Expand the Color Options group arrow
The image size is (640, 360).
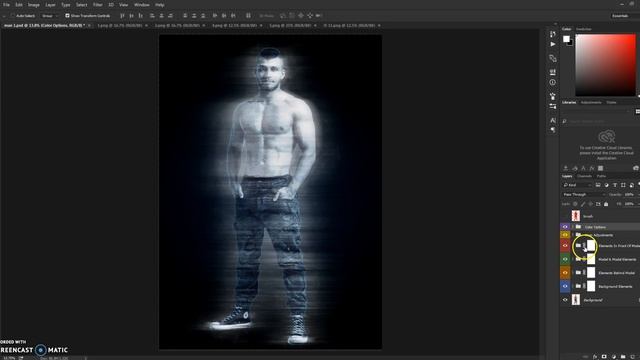(x=573, y=227)
